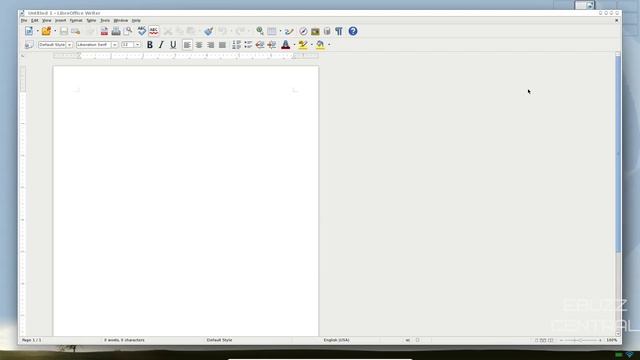The height and width of the screenshot is (360, 640).
Task: Open New document dropdown arrow
Action: pos(38,31)
